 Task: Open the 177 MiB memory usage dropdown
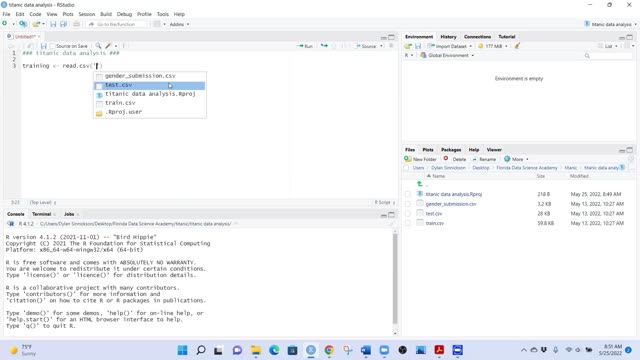[493, 46]
